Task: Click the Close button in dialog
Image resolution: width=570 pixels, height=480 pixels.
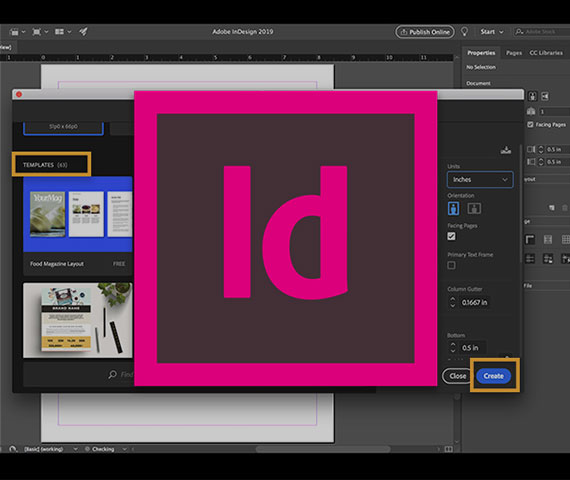Action: (x=457, y=376)
